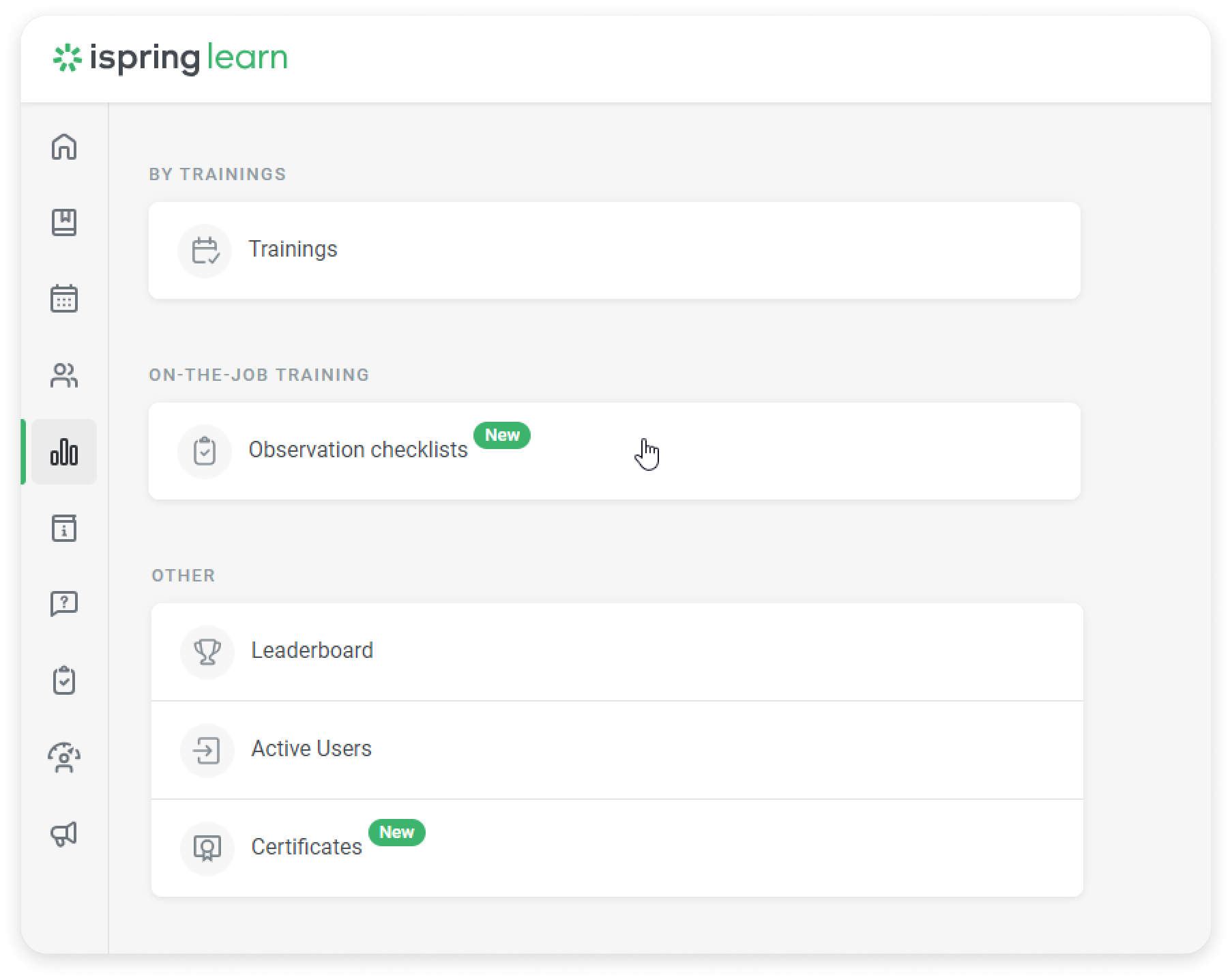View the Observation checklists report
The image size is (1232, 980).
pos(358,449)
